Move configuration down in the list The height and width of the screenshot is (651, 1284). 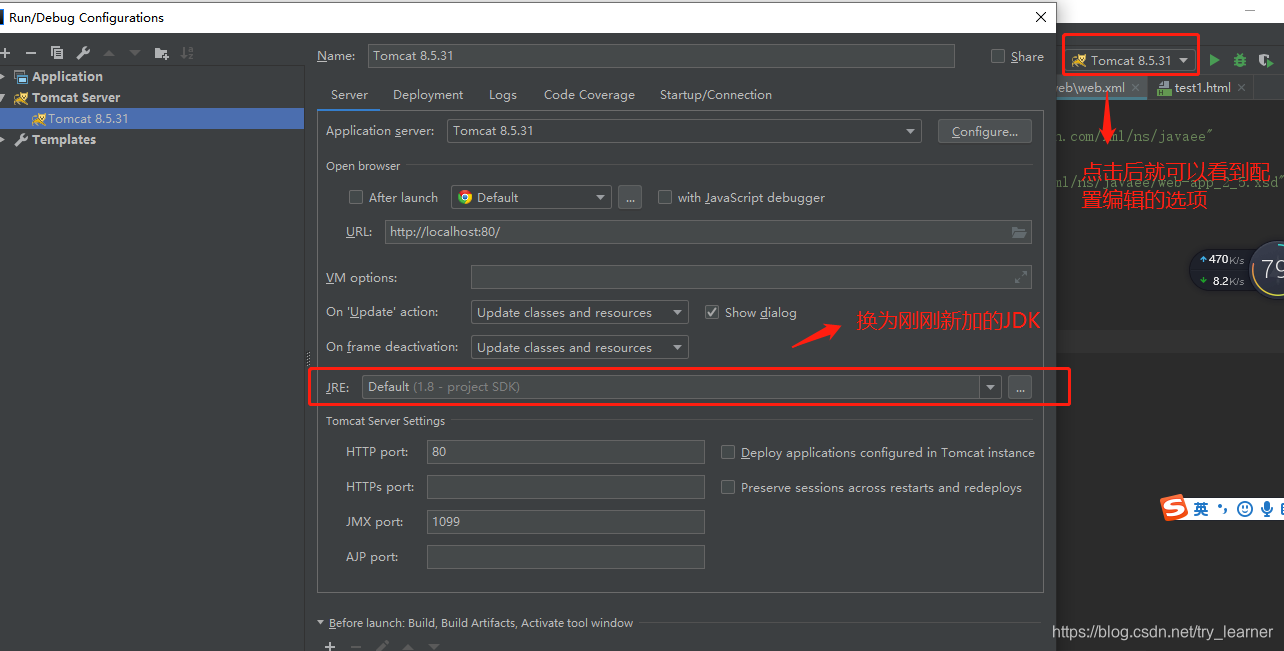(135, 53)
